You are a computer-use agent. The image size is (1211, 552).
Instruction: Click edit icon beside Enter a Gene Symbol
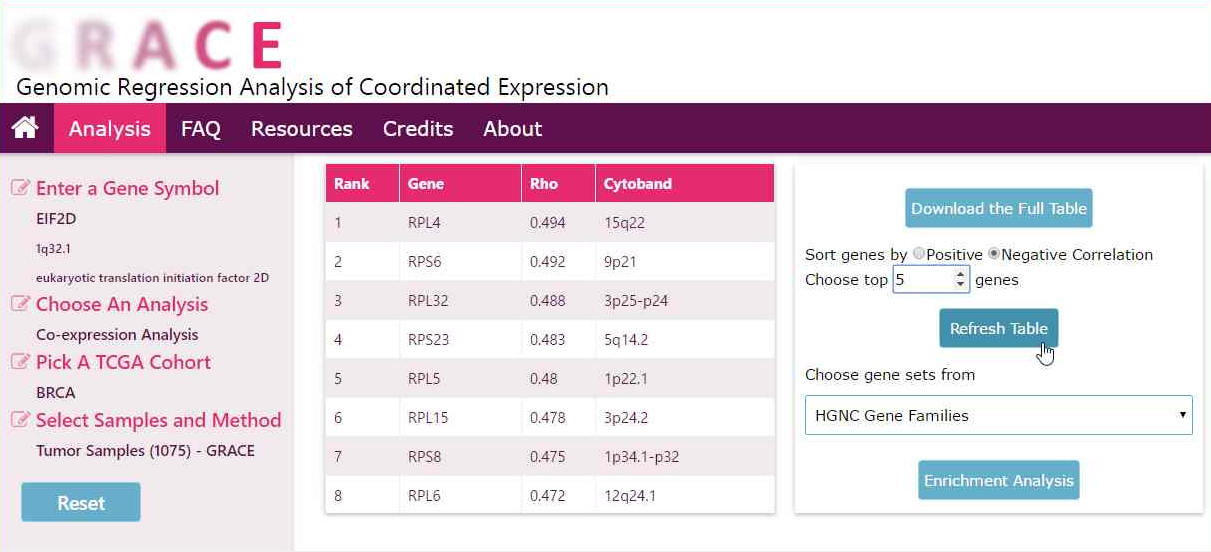(20, 188)
